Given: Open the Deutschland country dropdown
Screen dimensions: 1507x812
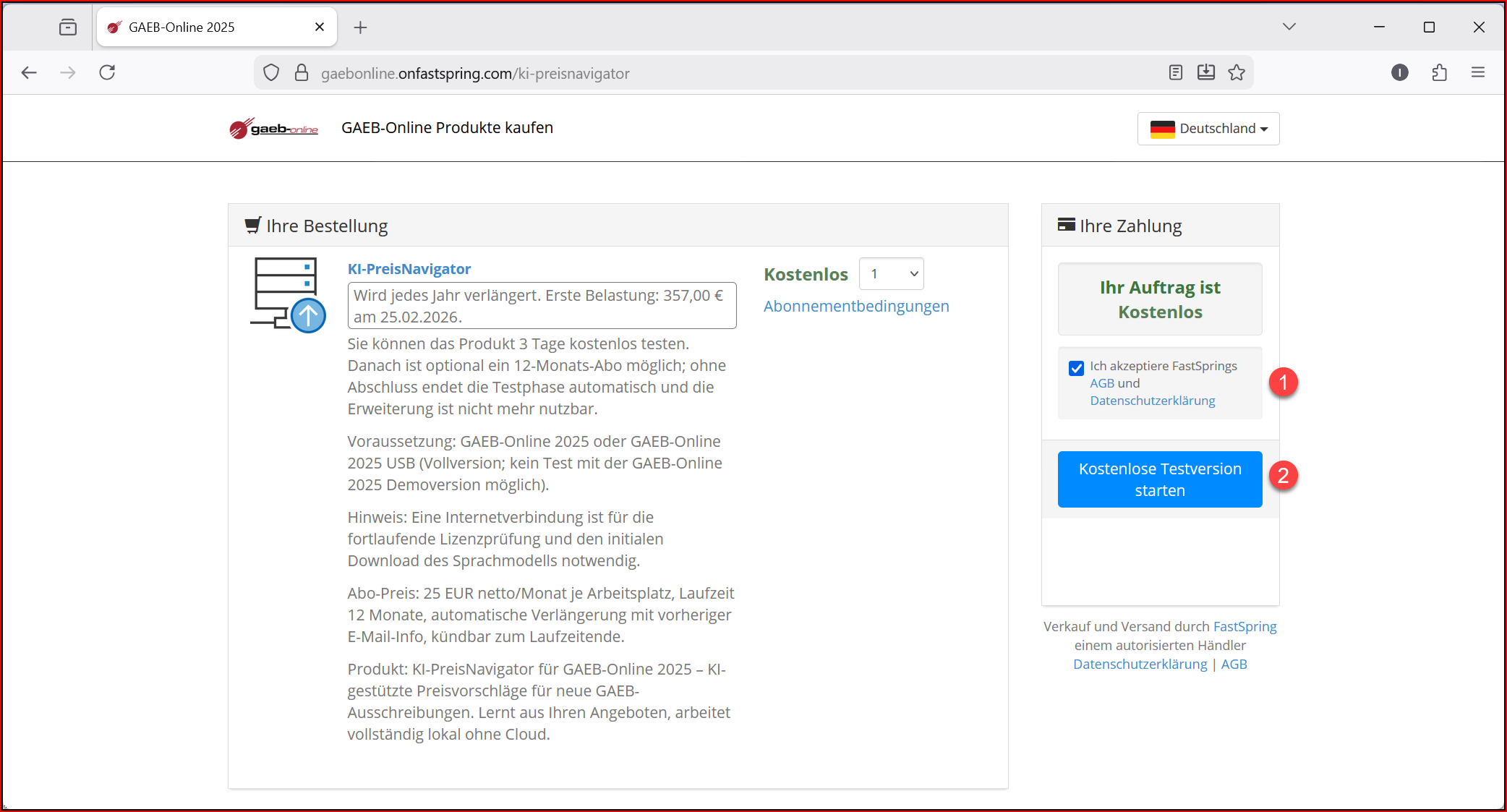Looking at the screenshot, I should (1208, 129).
